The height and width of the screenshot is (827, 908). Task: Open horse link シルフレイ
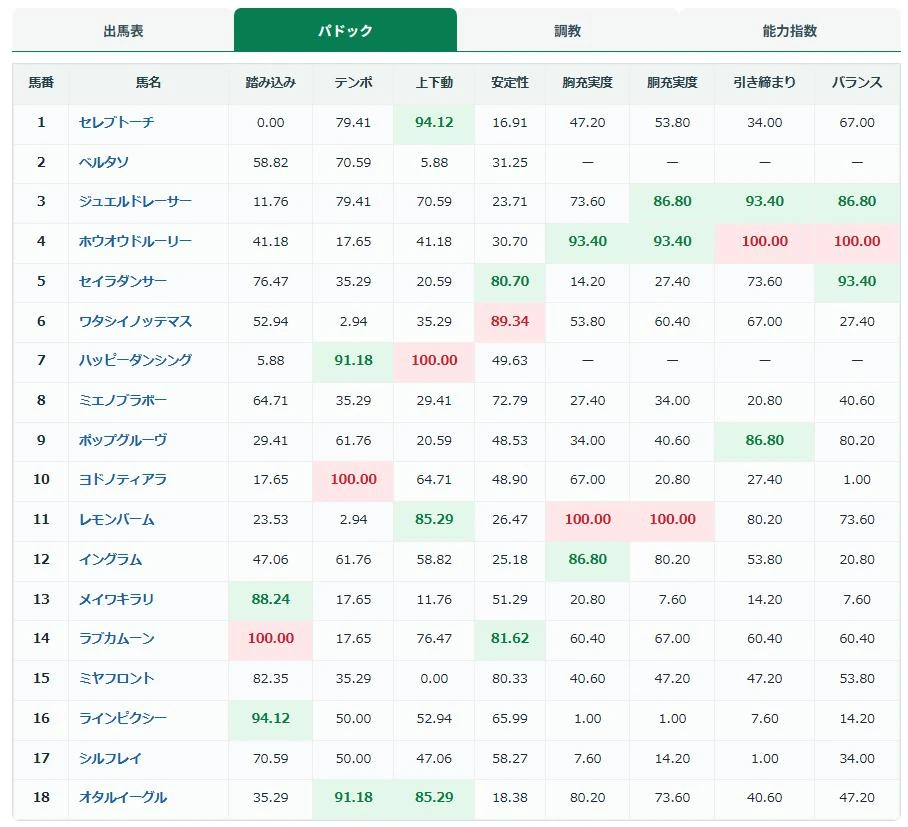110,758
